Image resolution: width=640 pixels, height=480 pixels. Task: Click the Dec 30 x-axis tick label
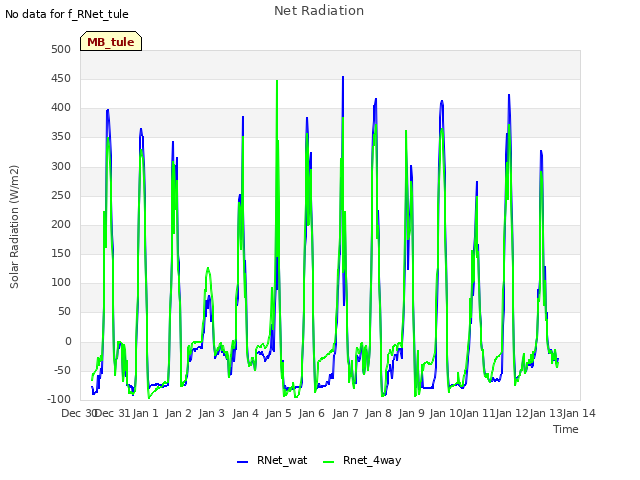click(79, 413)
